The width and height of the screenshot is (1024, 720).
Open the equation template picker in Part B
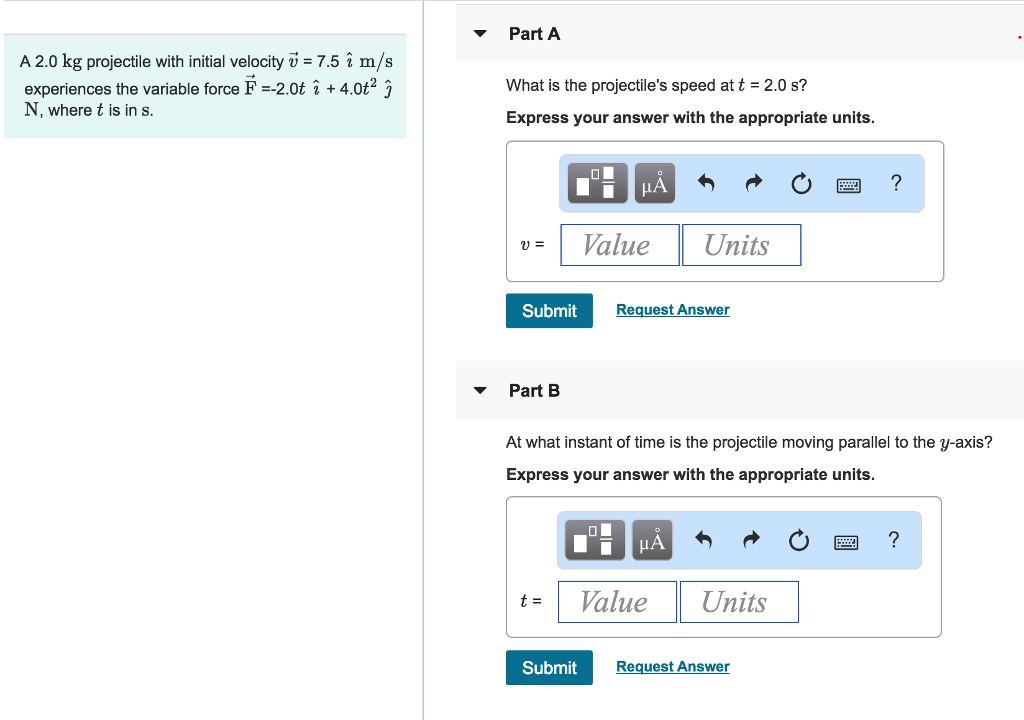(594, 540)
